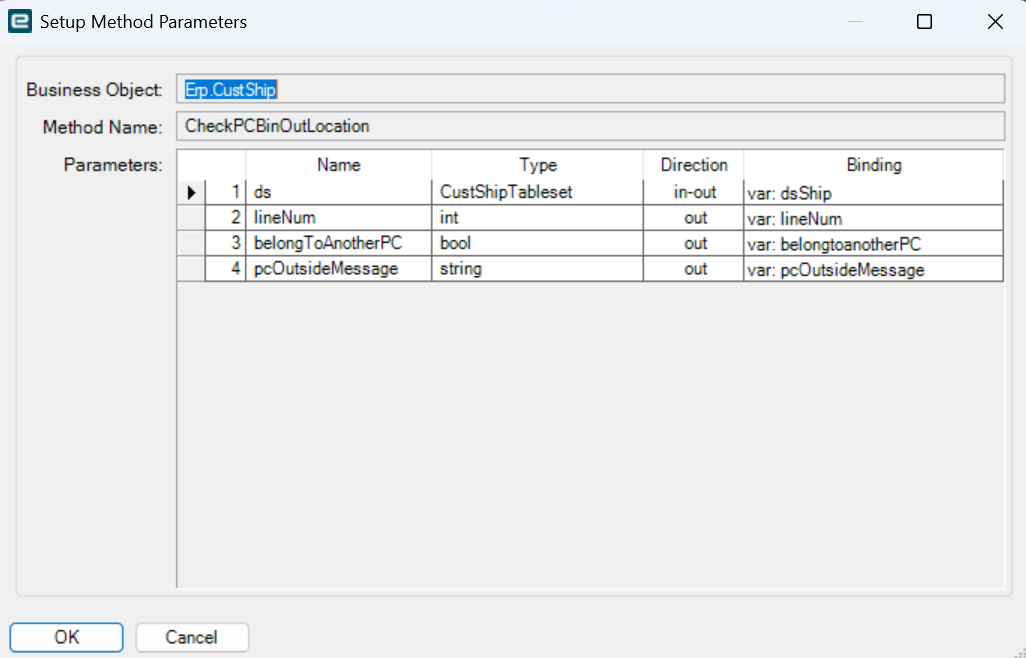The width and height of the screenshot is (1026, 658).
Task: Select the 'lineNum' name cell
Action: click(x=338, y=218)
